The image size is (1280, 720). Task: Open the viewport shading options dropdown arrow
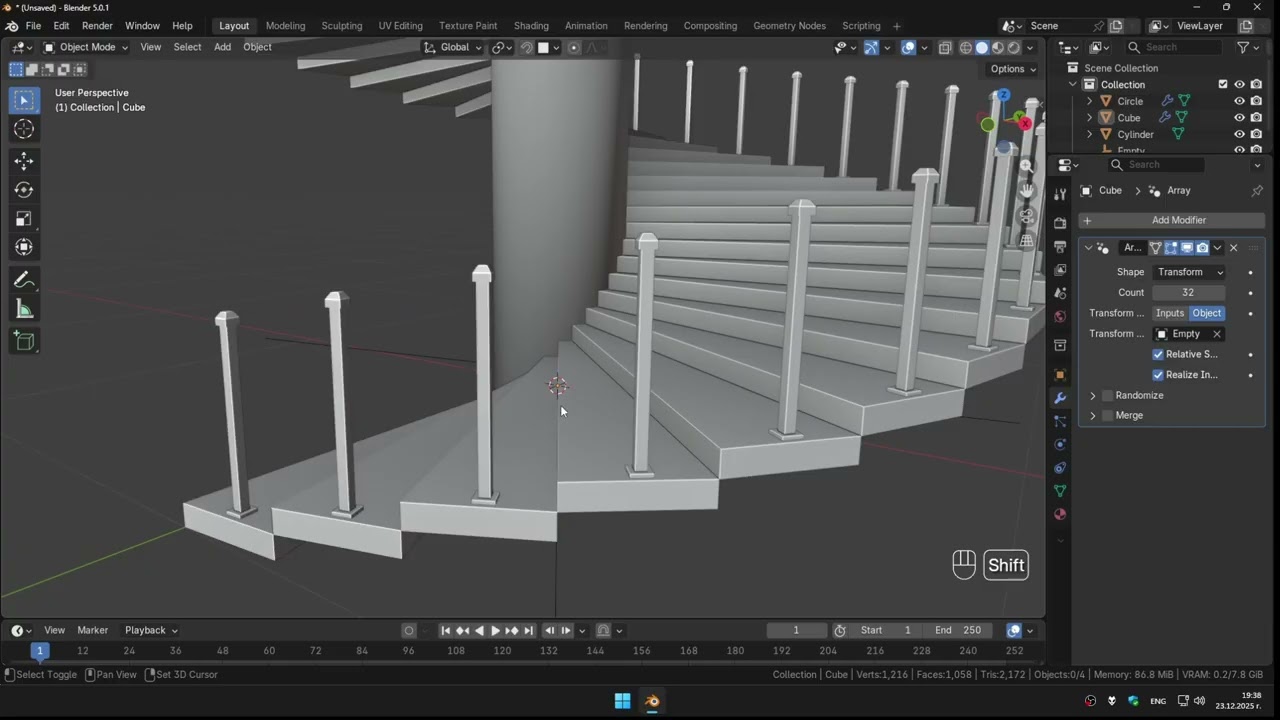(x=1030, y=47)
